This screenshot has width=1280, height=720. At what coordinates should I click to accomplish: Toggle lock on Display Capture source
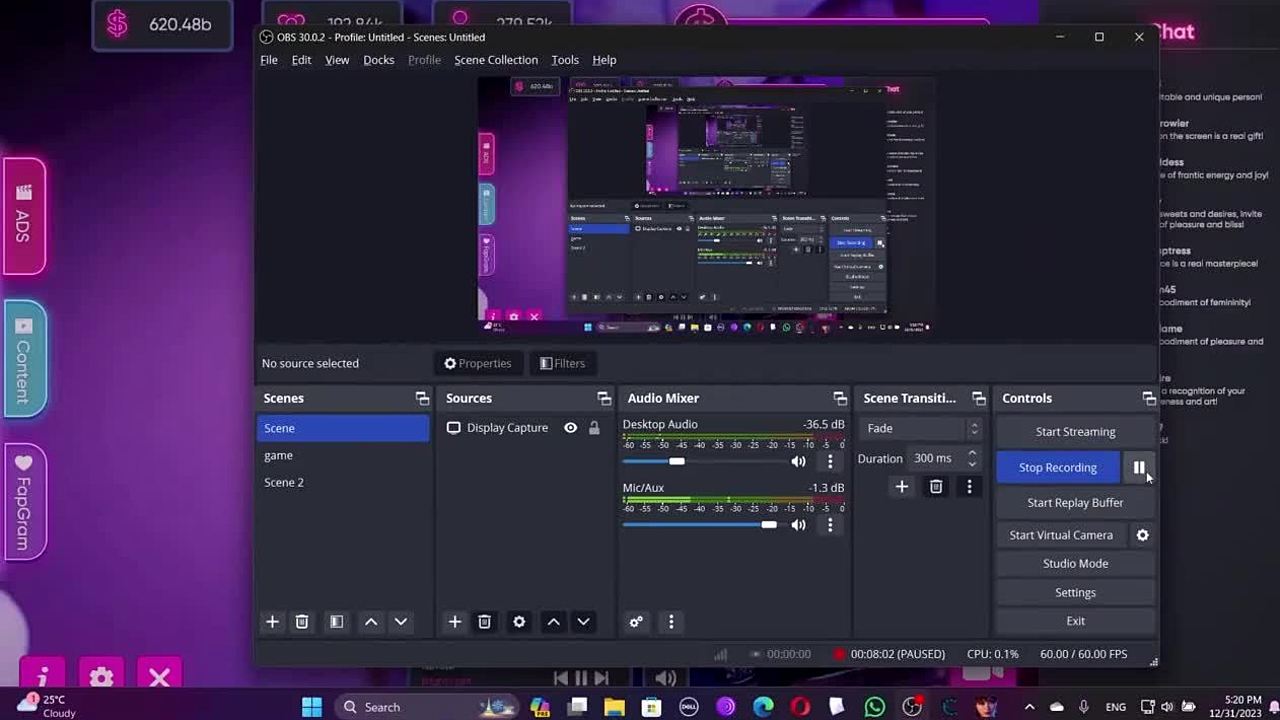pos(594,428)
